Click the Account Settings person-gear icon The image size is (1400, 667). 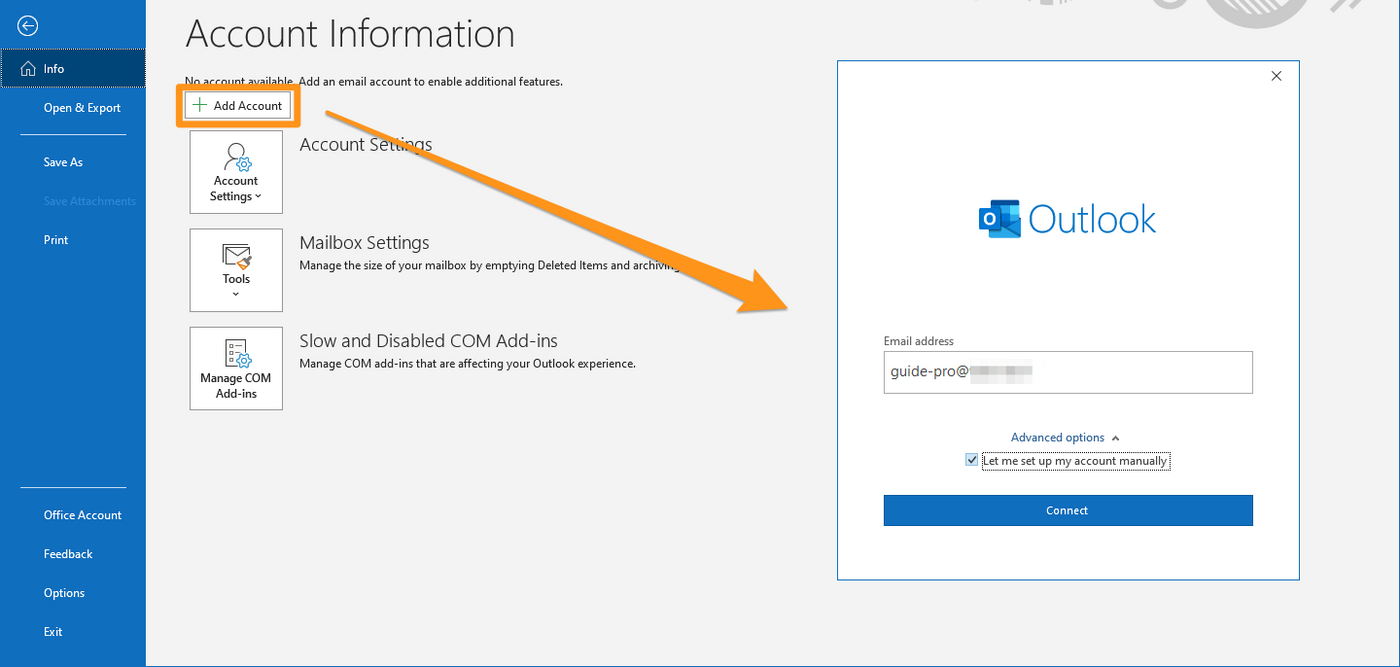point(237,157)
